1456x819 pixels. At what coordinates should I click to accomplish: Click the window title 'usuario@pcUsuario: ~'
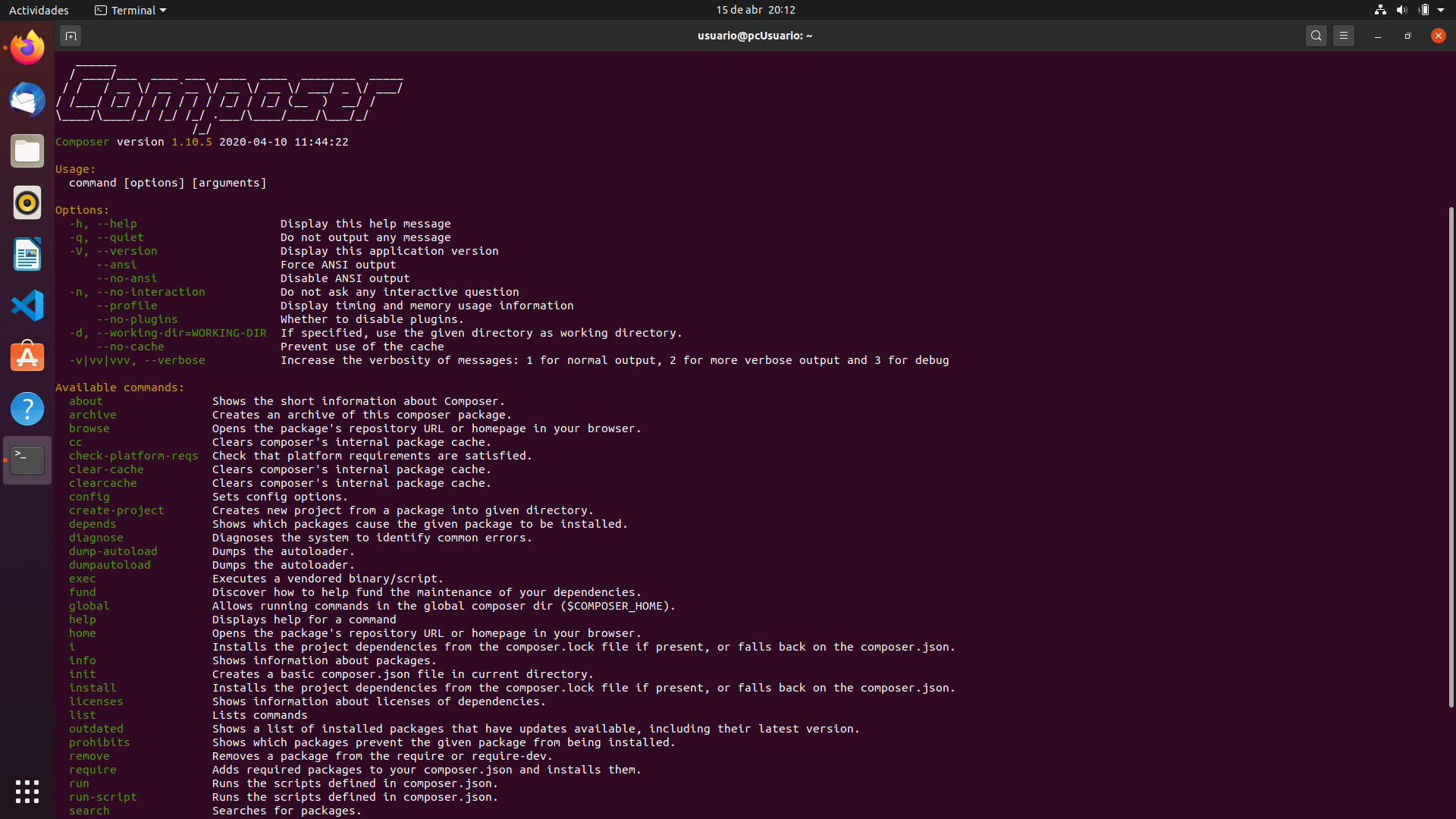[x=755, y=36]
